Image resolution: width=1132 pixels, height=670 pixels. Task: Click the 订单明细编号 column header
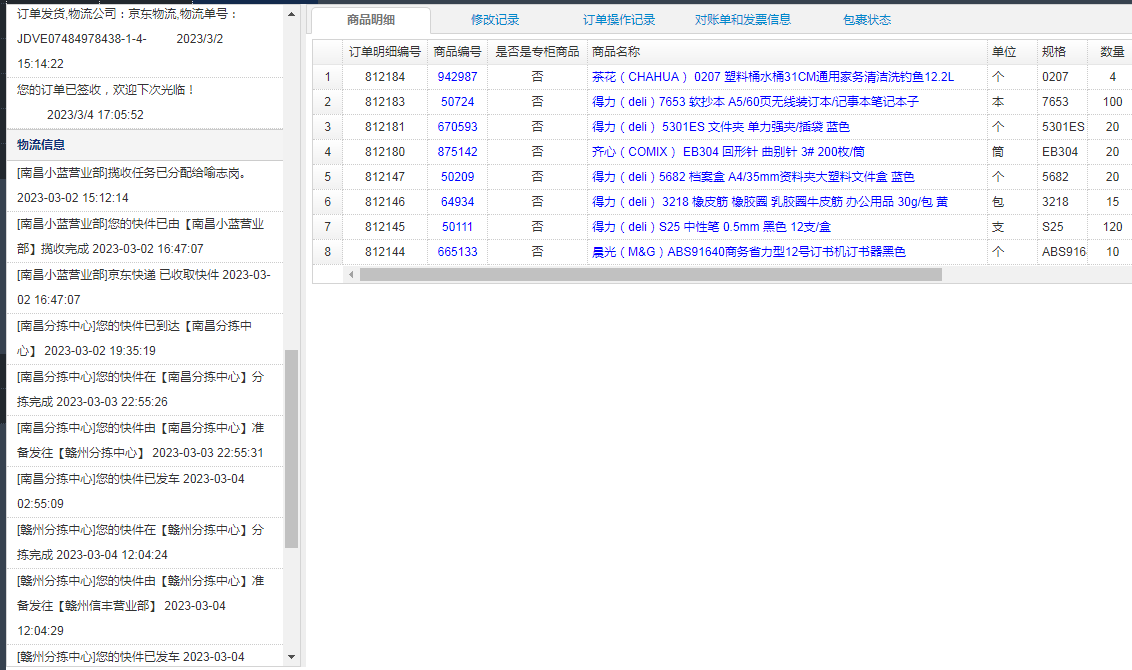(385, 52)
